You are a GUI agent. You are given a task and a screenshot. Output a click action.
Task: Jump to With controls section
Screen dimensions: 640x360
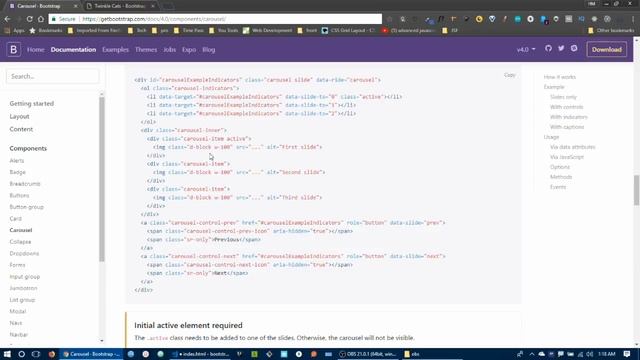click(x=567, y=107)
